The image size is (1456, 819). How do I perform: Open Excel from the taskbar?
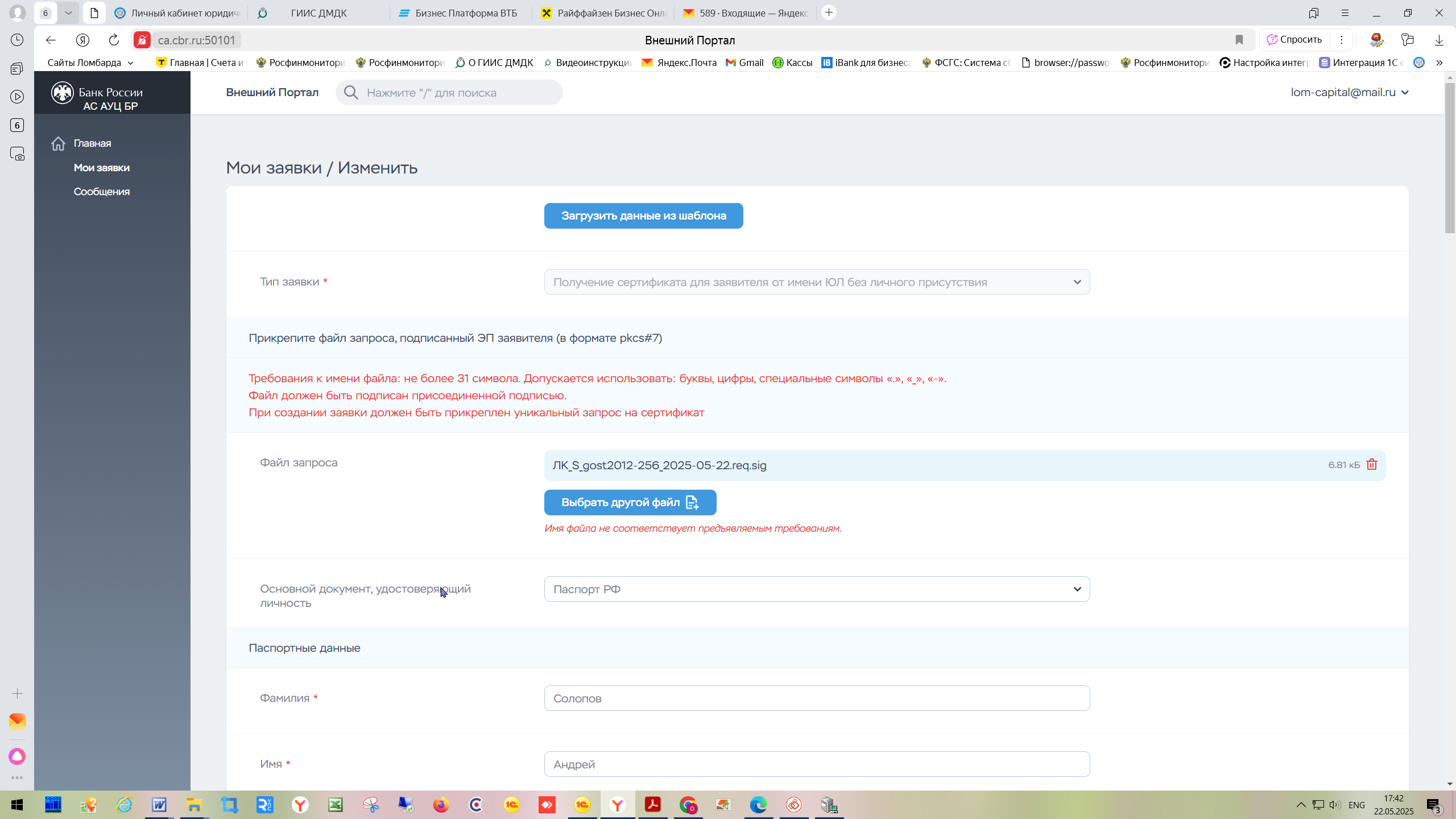pyautogui.click(x=336, y=805)
